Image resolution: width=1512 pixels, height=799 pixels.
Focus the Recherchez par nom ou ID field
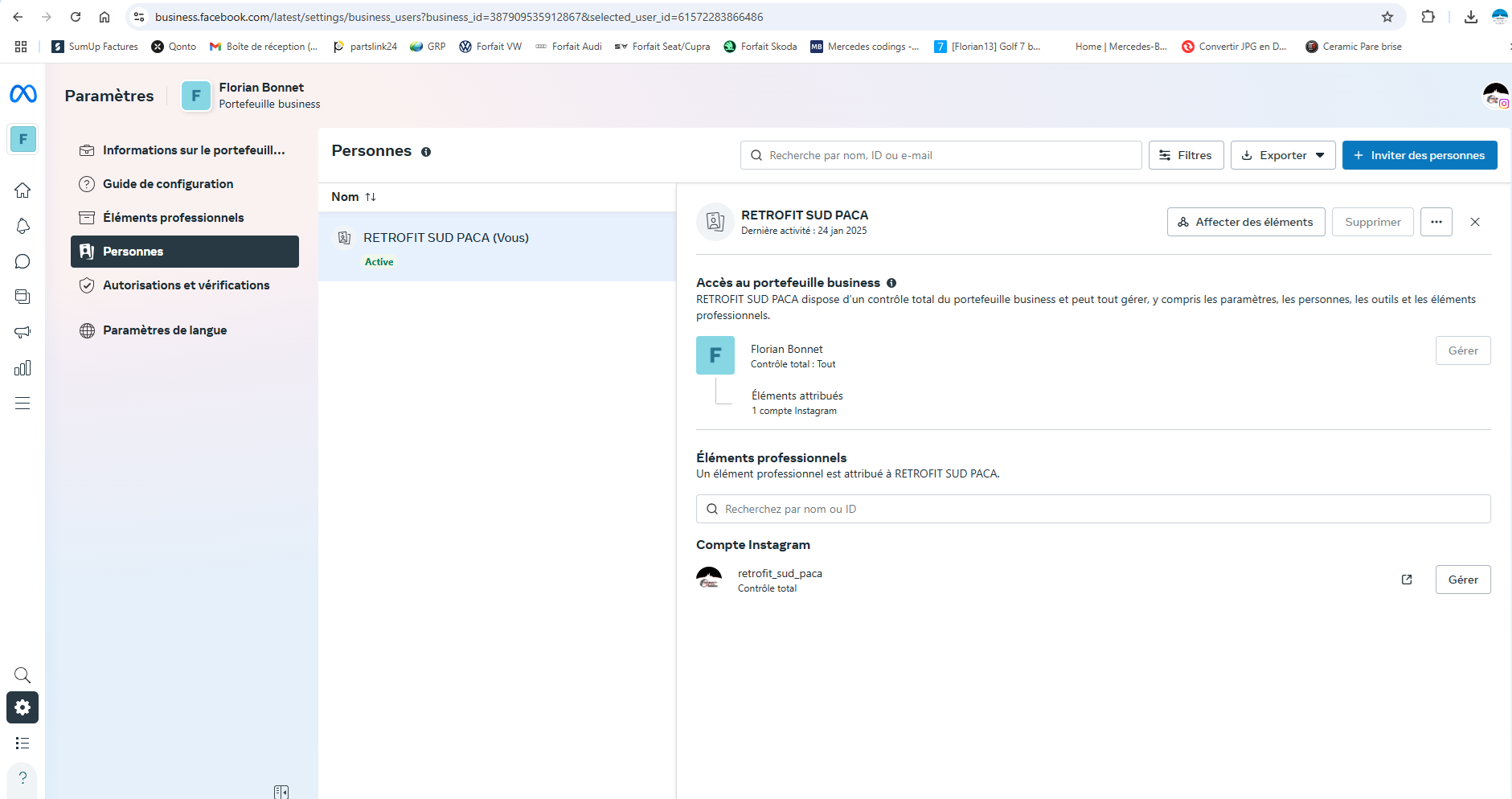[1093, 509]
